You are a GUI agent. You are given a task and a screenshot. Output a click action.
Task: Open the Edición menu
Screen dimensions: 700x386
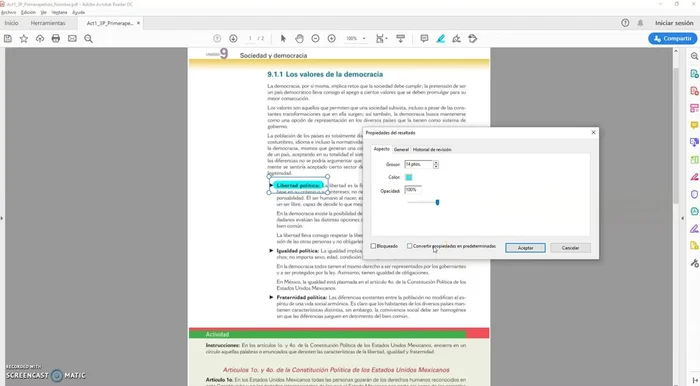pyautogui.click(x=28, y=12)
